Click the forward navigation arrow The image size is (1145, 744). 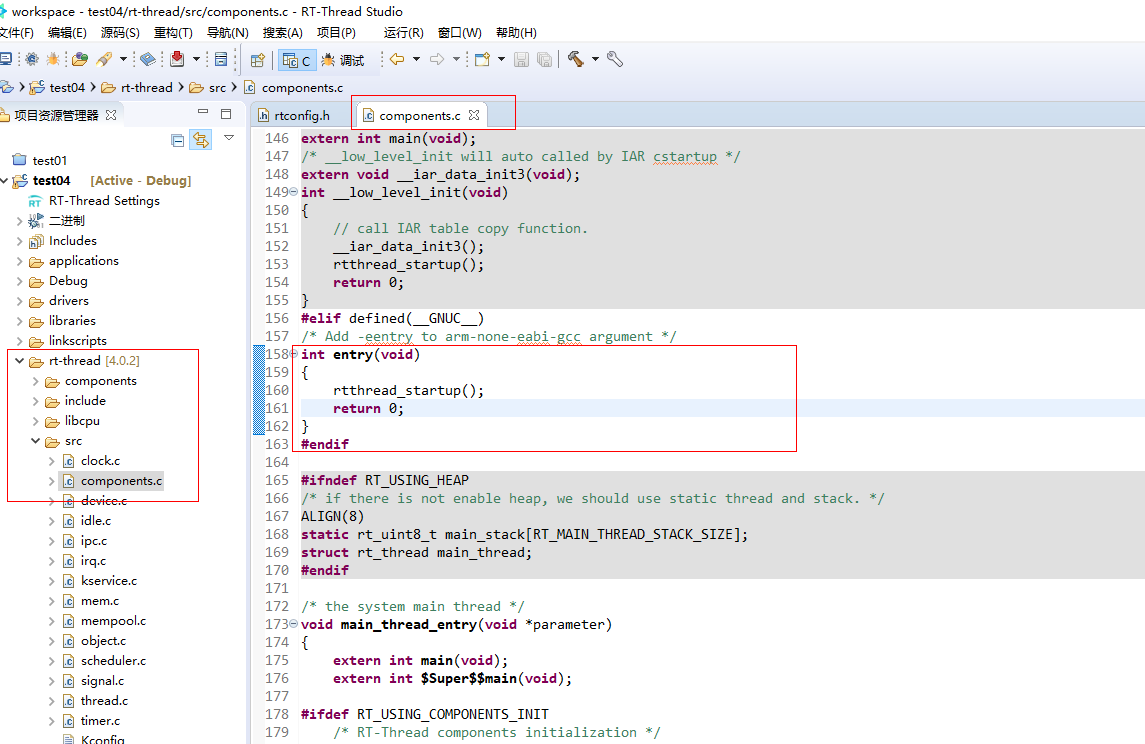pyautogui.click(x=437, y=59)
